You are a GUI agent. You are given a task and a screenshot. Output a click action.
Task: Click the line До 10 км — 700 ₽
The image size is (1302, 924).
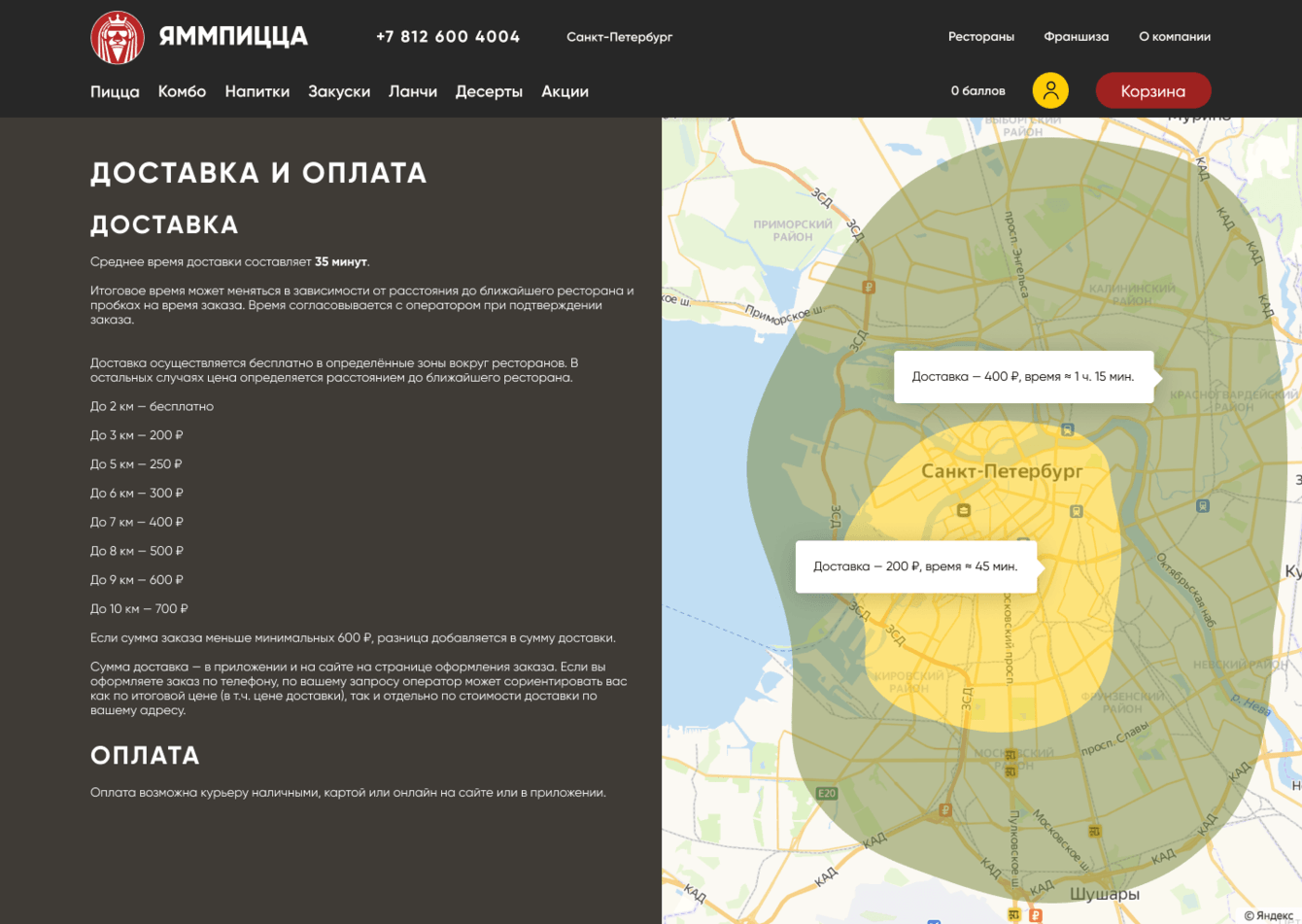coord(139,609)
